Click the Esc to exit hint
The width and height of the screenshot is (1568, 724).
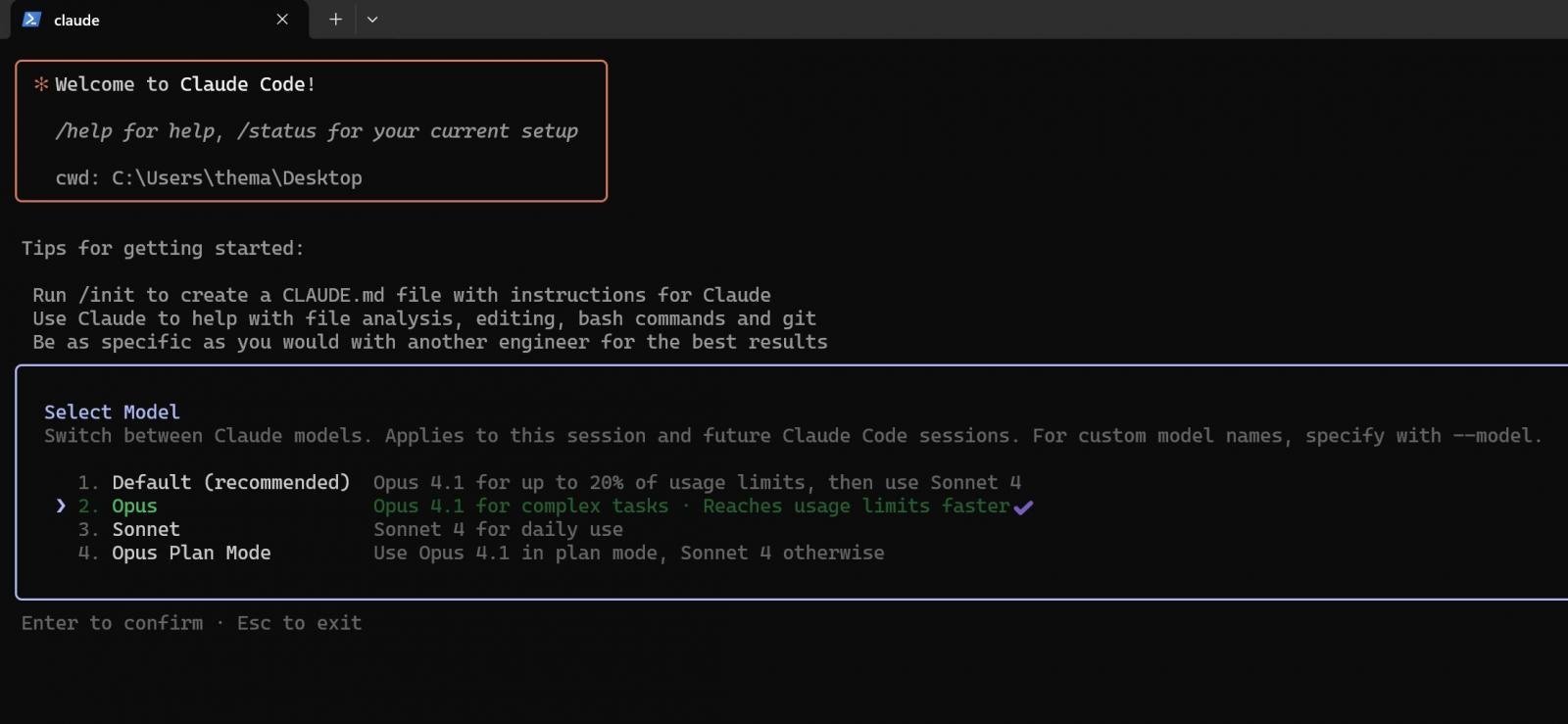(x=299, y=623)
